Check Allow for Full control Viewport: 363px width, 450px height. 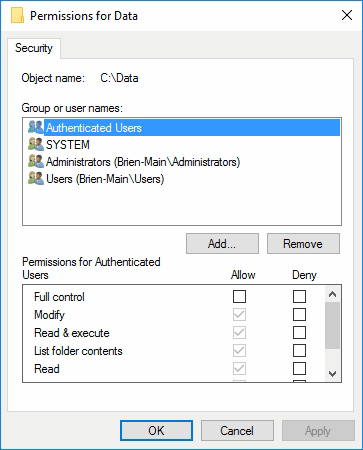point(239,296)
